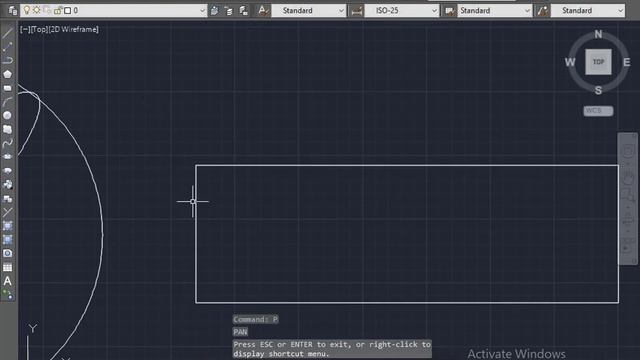Click layer 0 color swatch
Screen dimensions: 640x360
pyautogui.click(x=67, y=11)
